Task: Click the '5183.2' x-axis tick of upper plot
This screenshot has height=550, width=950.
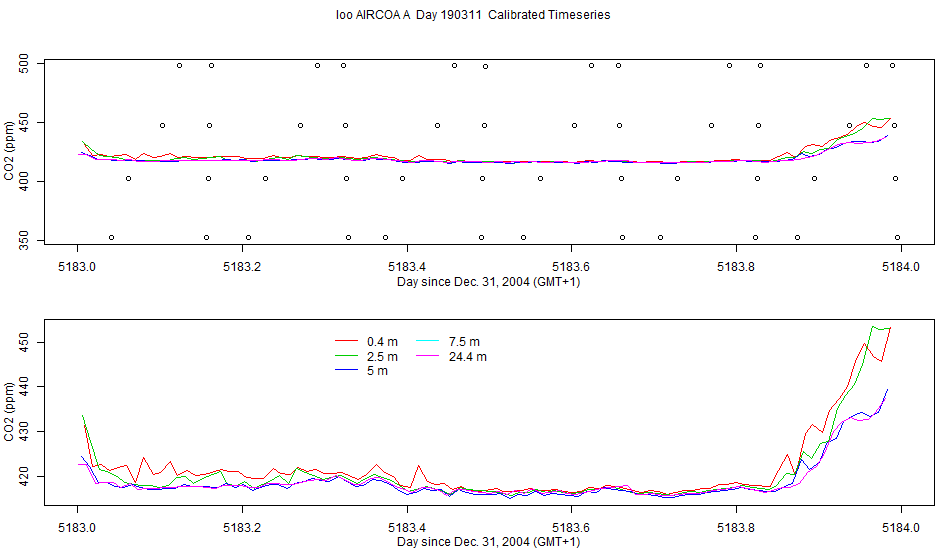Action: [x=242, y=267]
